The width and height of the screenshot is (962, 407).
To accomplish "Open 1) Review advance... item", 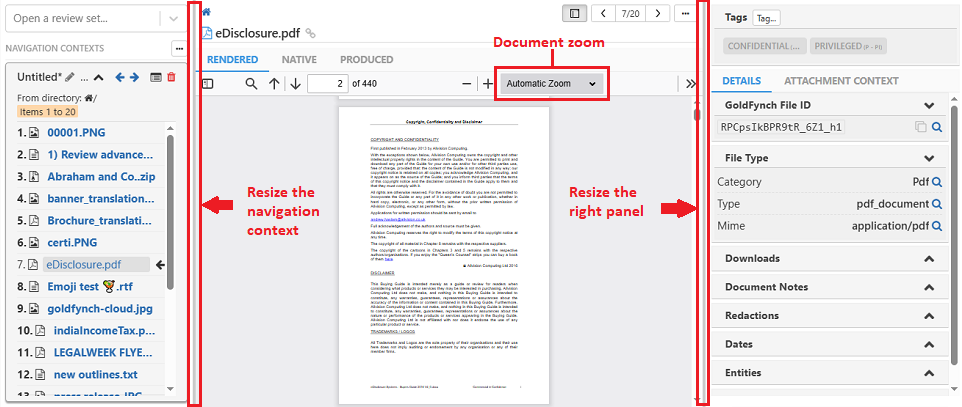I will coord(100,154).
